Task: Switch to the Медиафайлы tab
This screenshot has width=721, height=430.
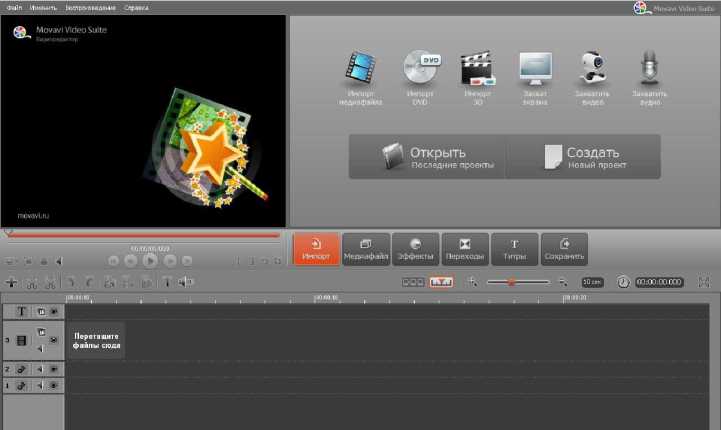Action: tap(366, 249)
